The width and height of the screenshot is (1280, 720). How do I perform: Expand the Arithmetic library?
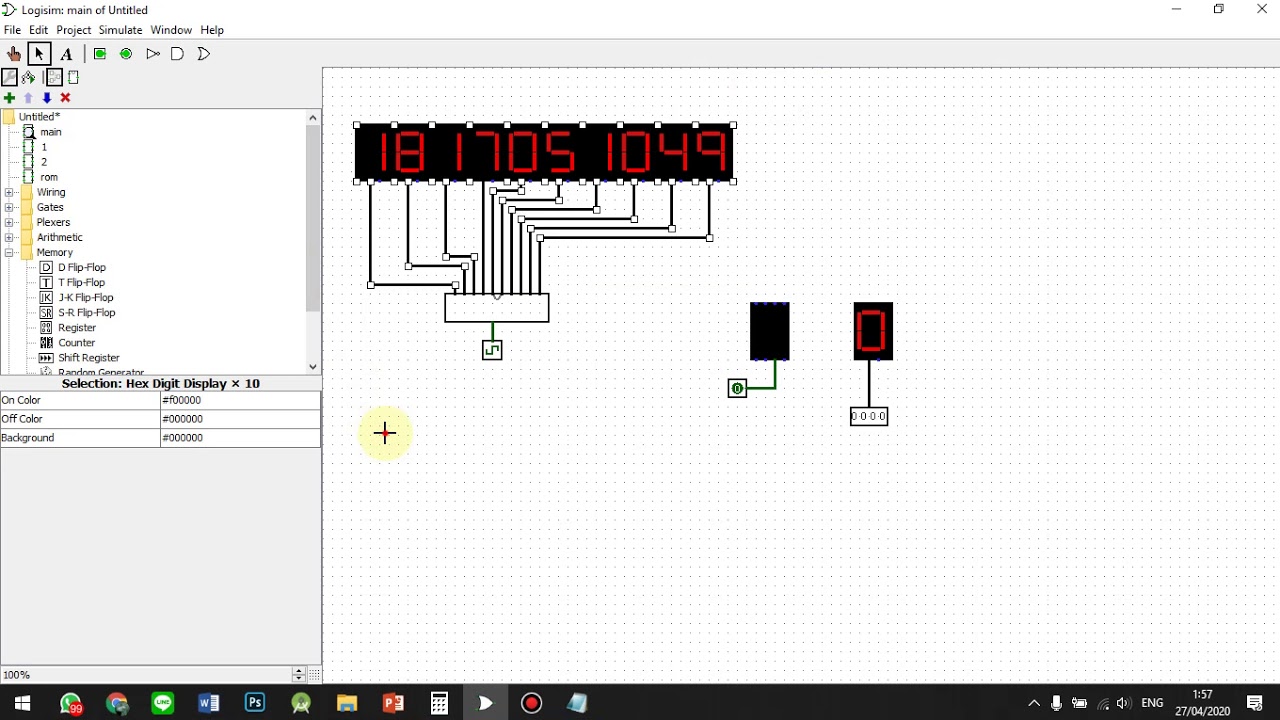click(x=9, y=237)
